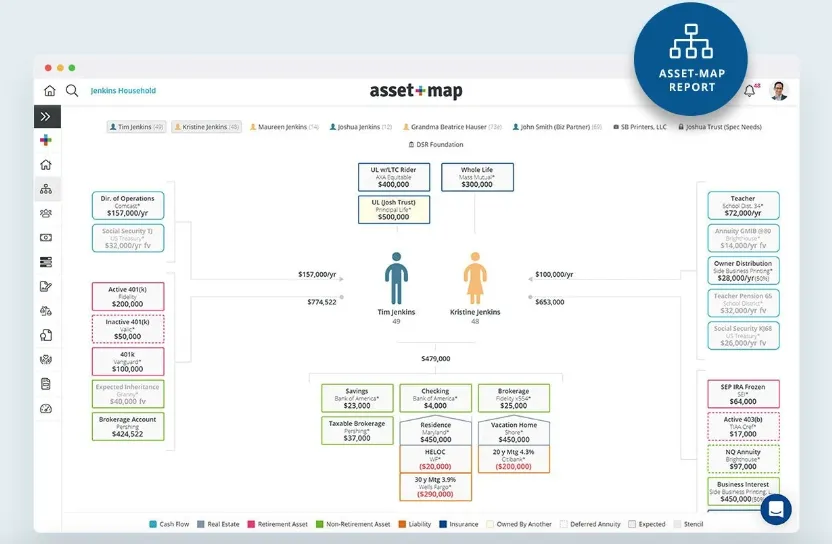Open the report sheet icon in sidebar
This screenshot has height=544, width=832.
click(46, 384)
